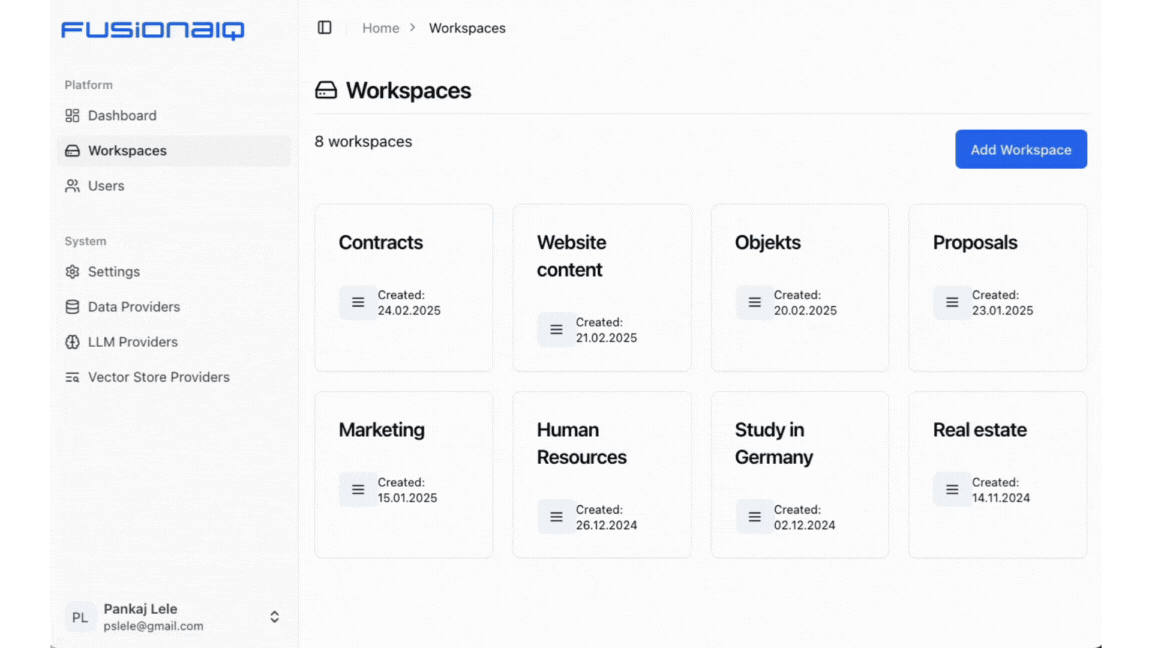Click list icon on Real estate card
Screen dimensions: 1152x648
952,490
